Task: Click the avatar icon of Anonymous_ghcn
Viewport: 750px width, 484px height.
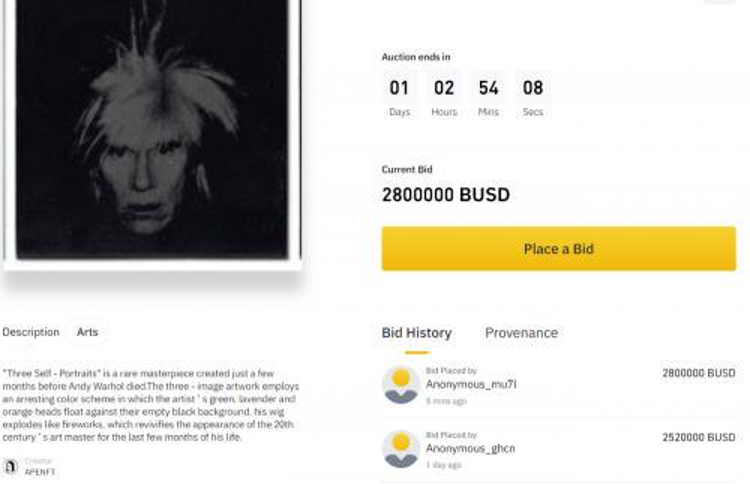Action: [x=401, y=449]
